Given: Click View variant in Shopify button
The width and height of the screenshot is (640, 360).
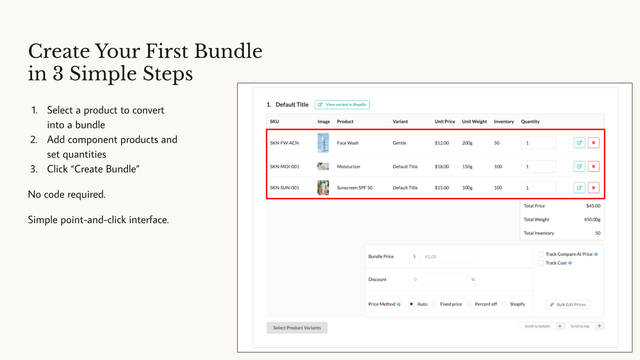Looking at the screenshot, I should (x=342, y=105).
